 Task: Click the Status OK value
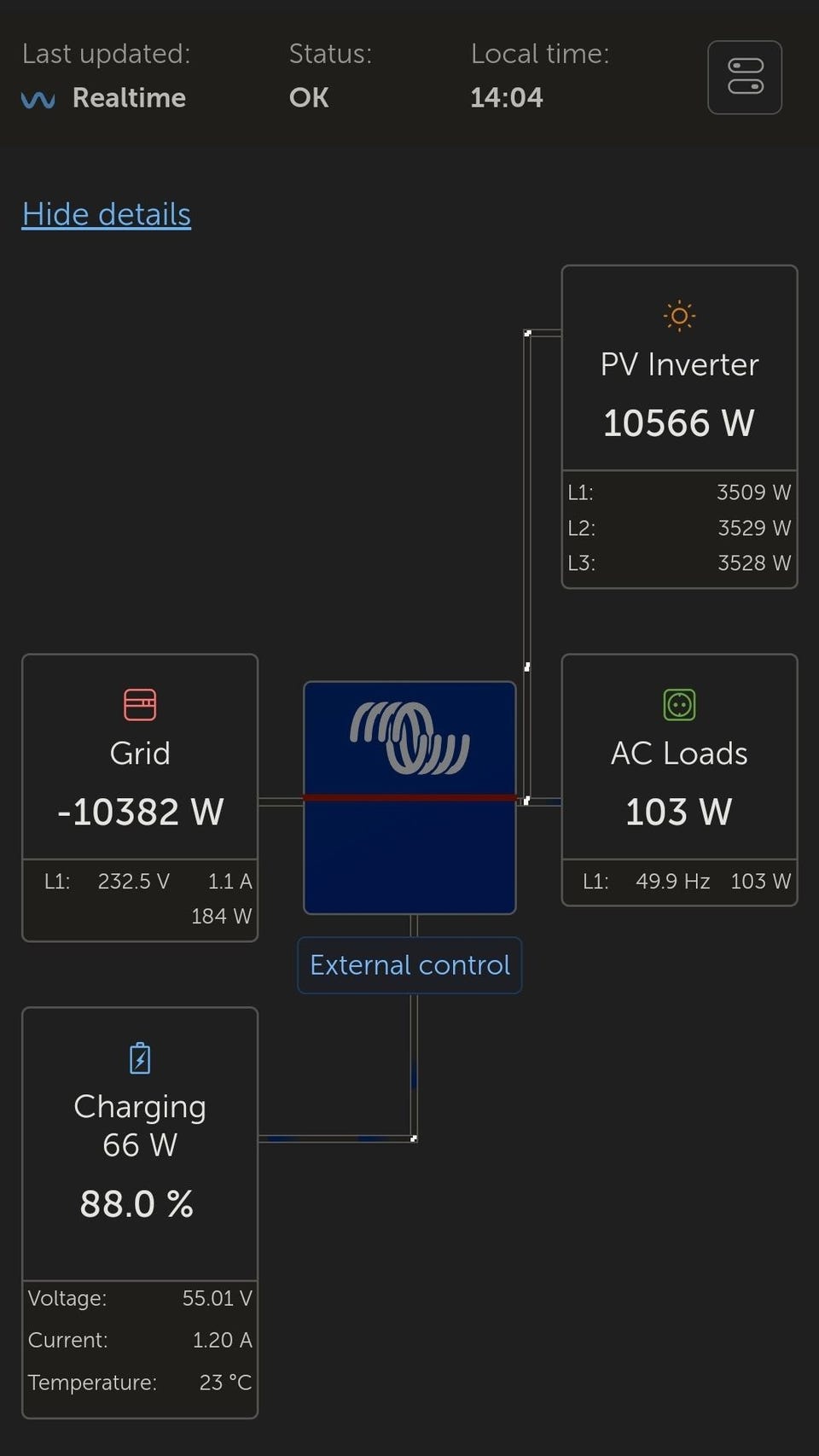[x=309, y=98]
